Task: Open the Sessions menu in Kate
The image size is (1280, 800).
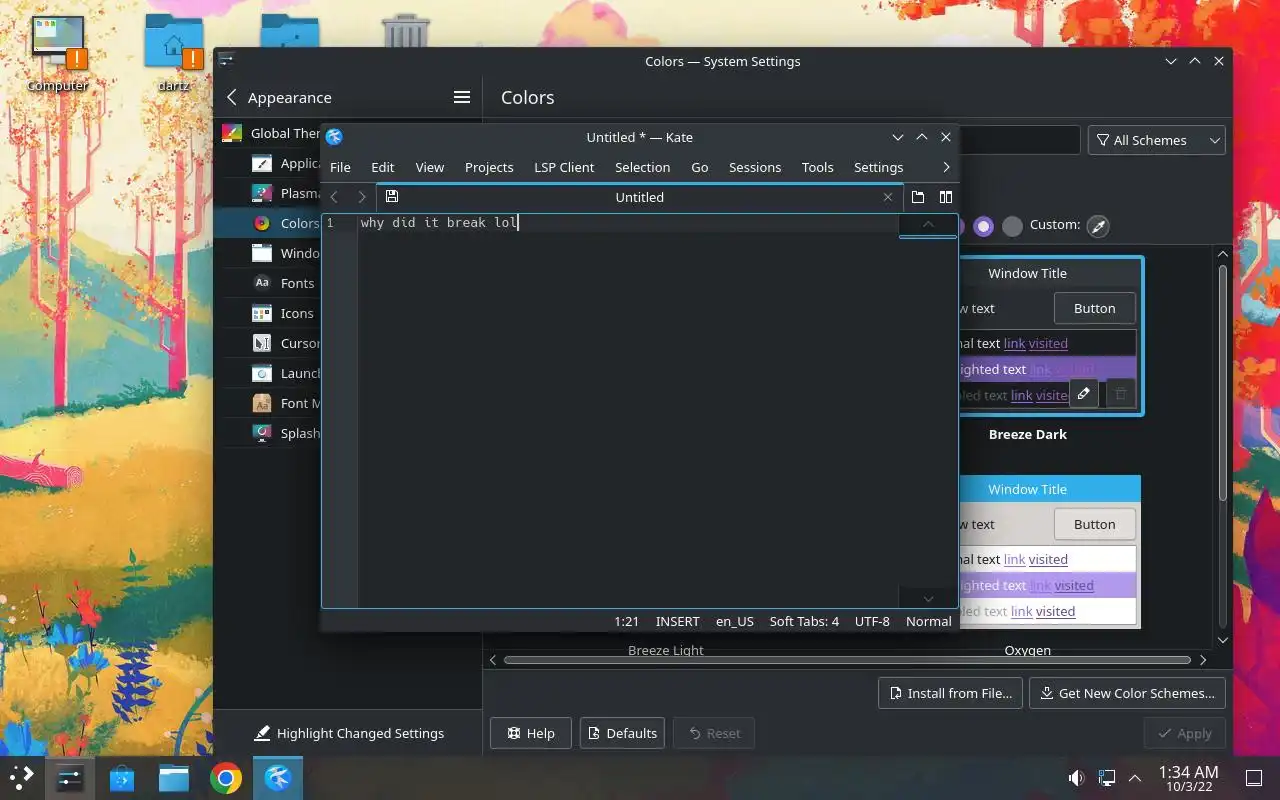Action: (x=755, y=167)
